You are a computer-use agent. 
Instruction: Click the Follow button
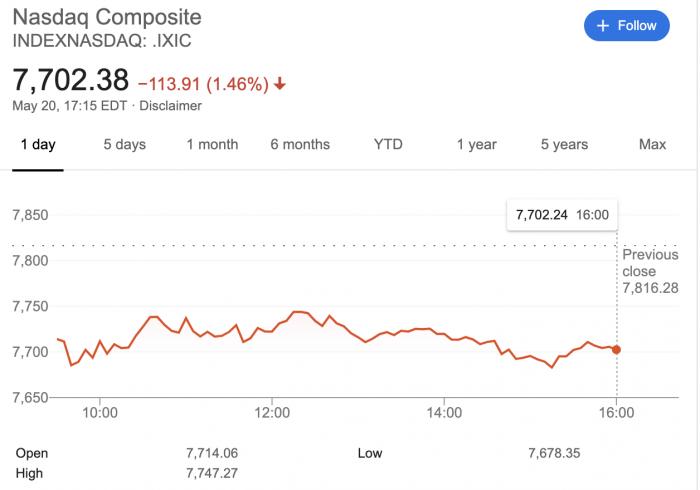[x=627, y=26]
